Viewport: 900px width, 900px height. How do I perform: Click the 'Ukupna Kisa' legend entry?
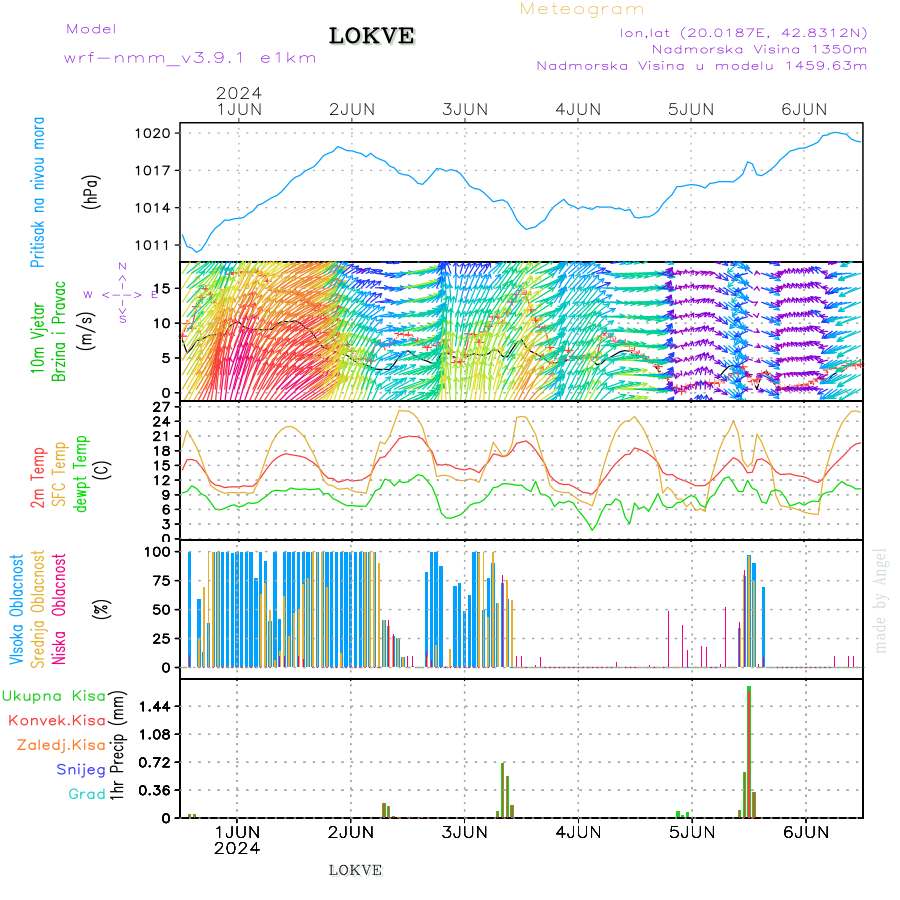pos(54,696)
